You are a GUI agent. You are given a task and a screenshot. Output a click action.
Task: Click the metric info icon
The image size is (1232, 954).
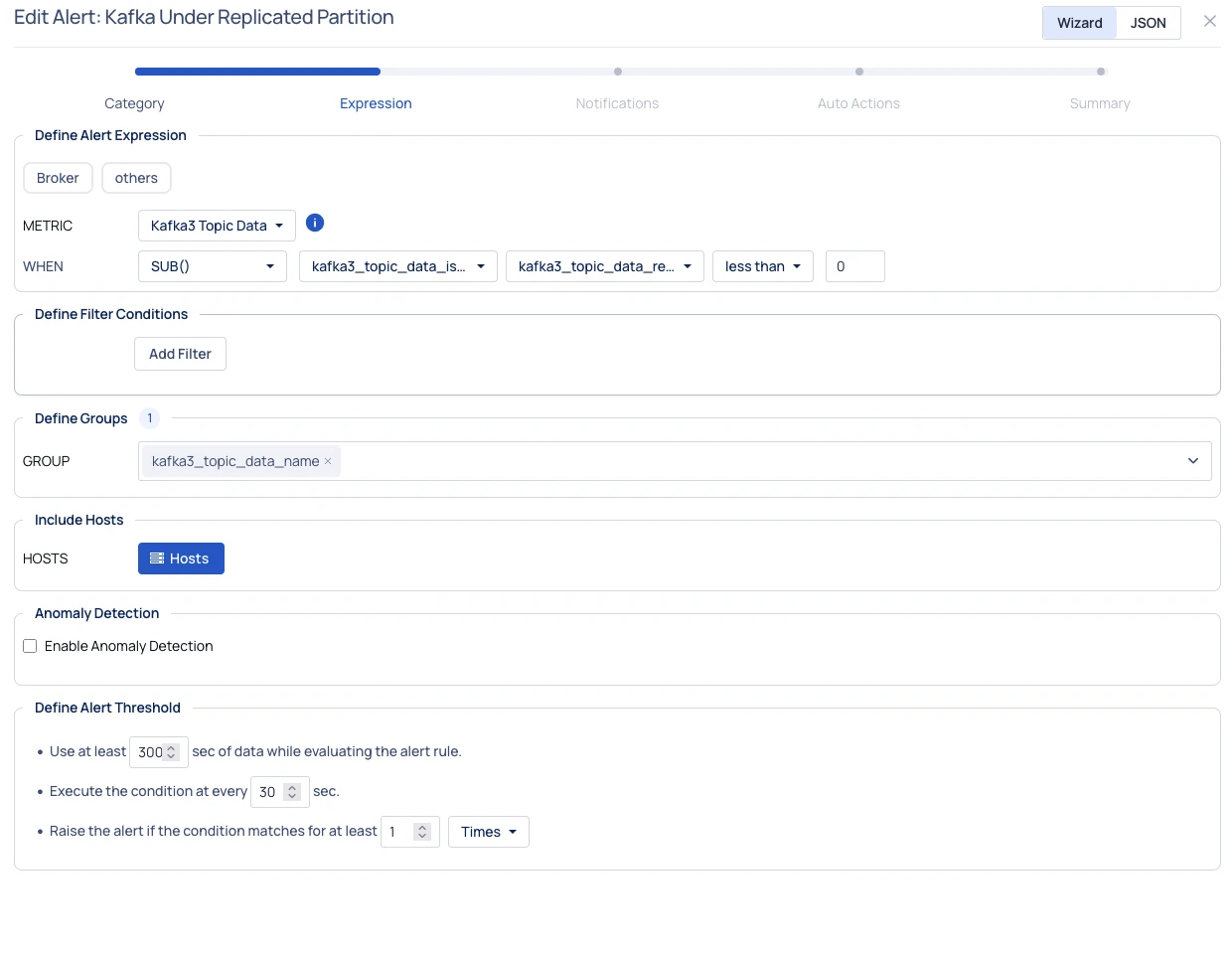315,224
